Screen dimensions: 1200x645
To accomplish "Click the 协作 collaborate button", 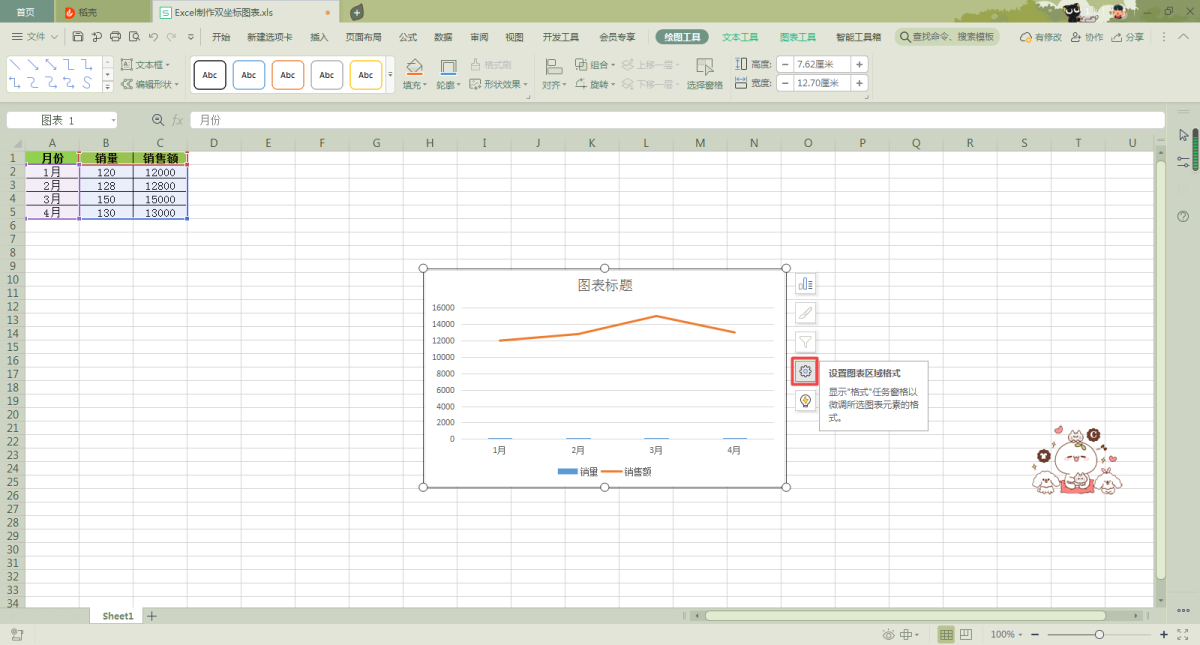I will 1087,37.
